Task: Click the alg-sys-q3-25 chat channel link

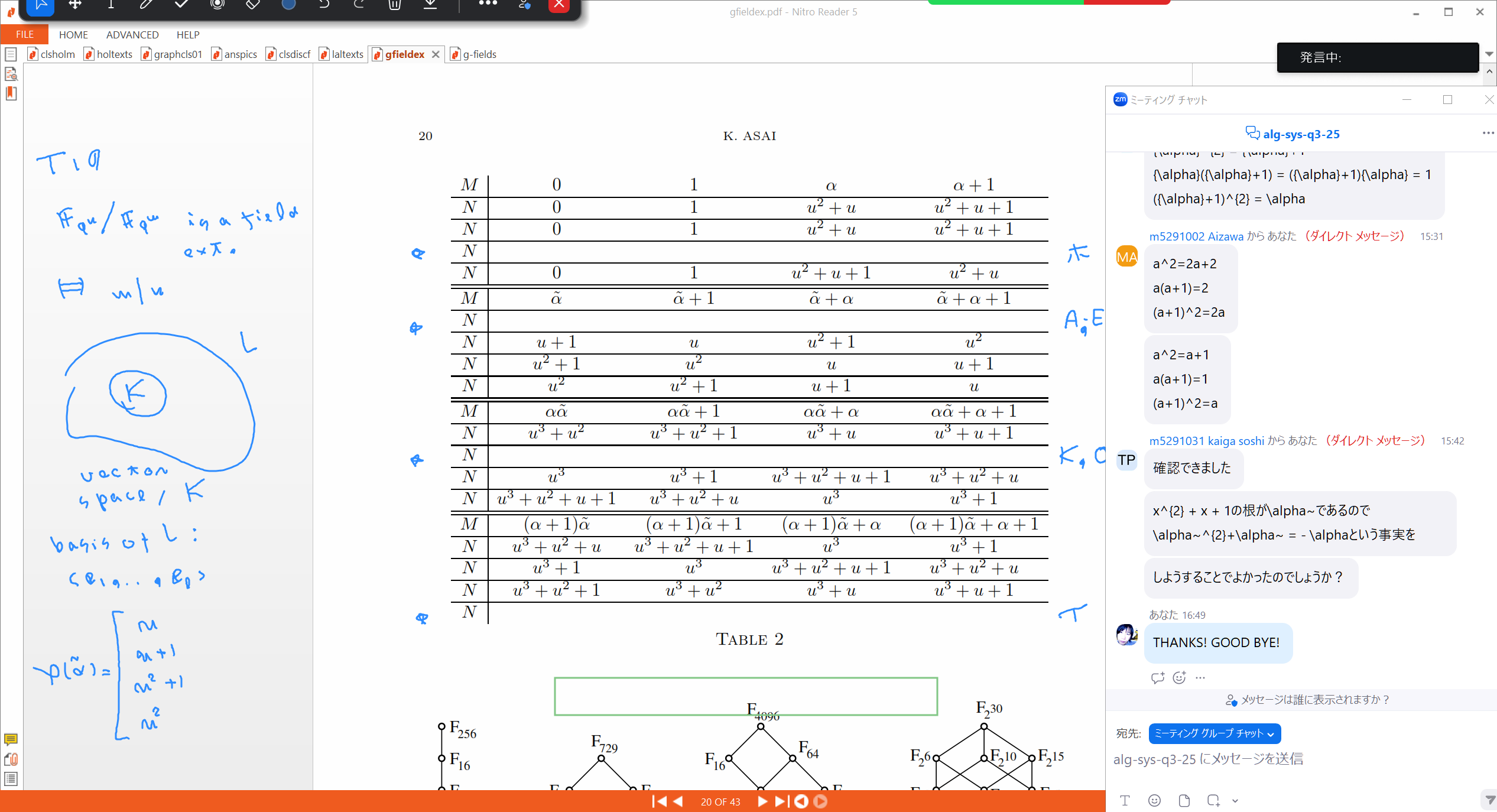Action: [1301, 134]
